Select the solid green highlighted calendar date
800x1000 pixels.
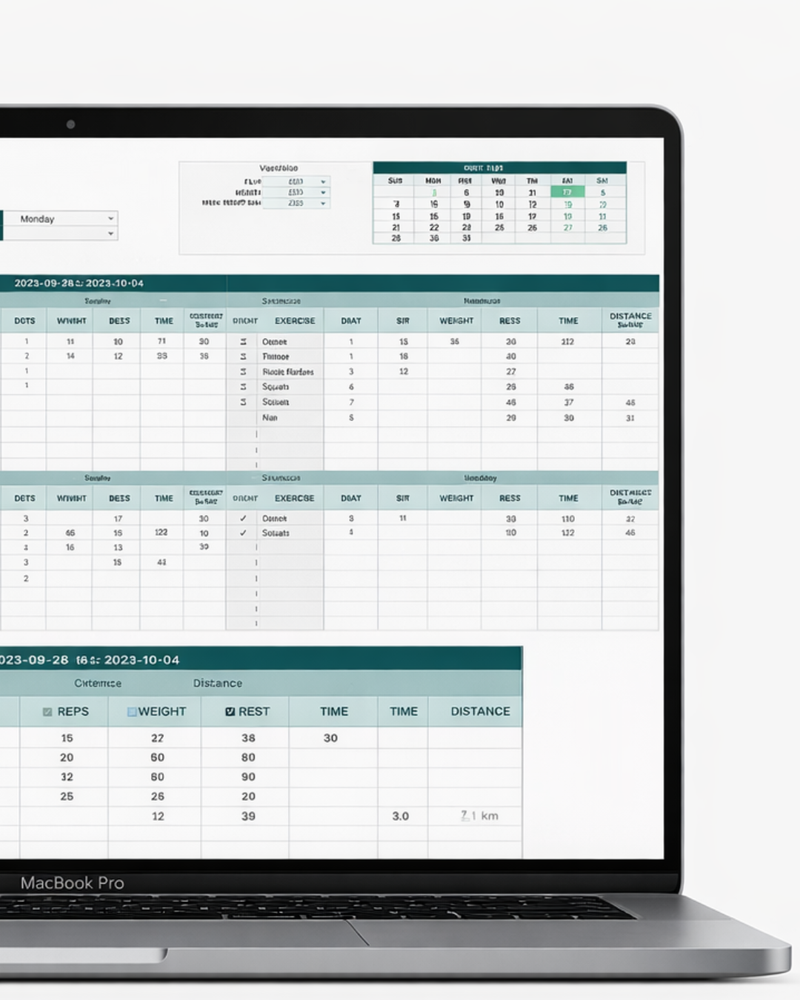click(x=567, y=192)
